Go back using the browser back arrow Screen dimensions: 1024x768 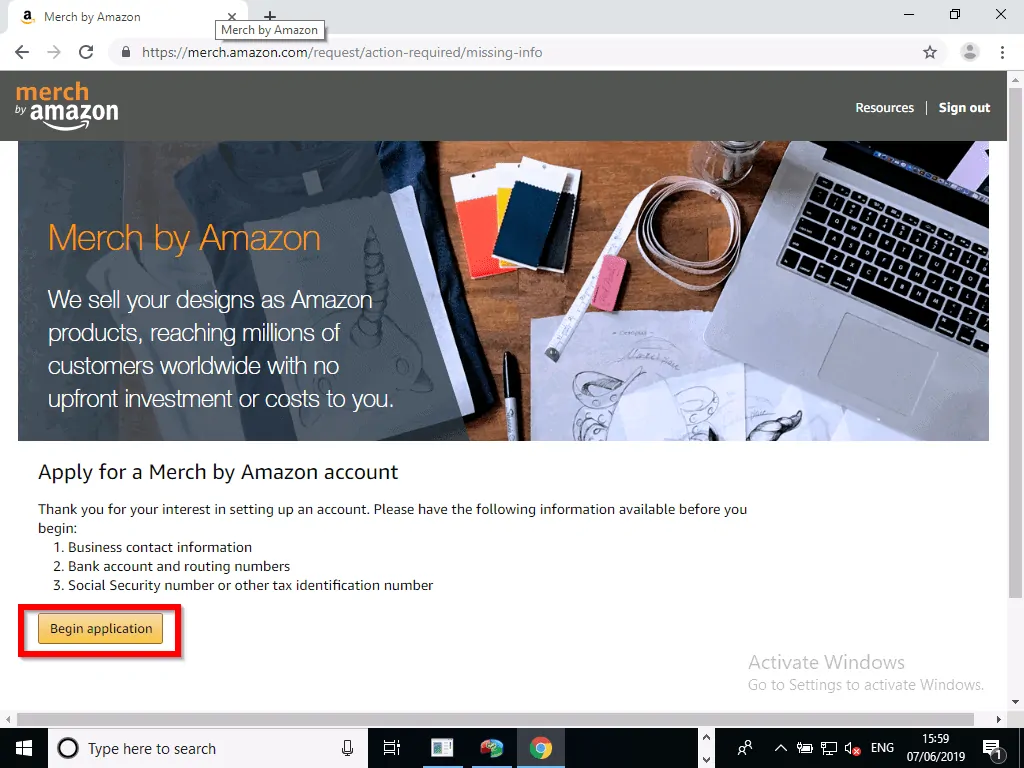(22, 52)
